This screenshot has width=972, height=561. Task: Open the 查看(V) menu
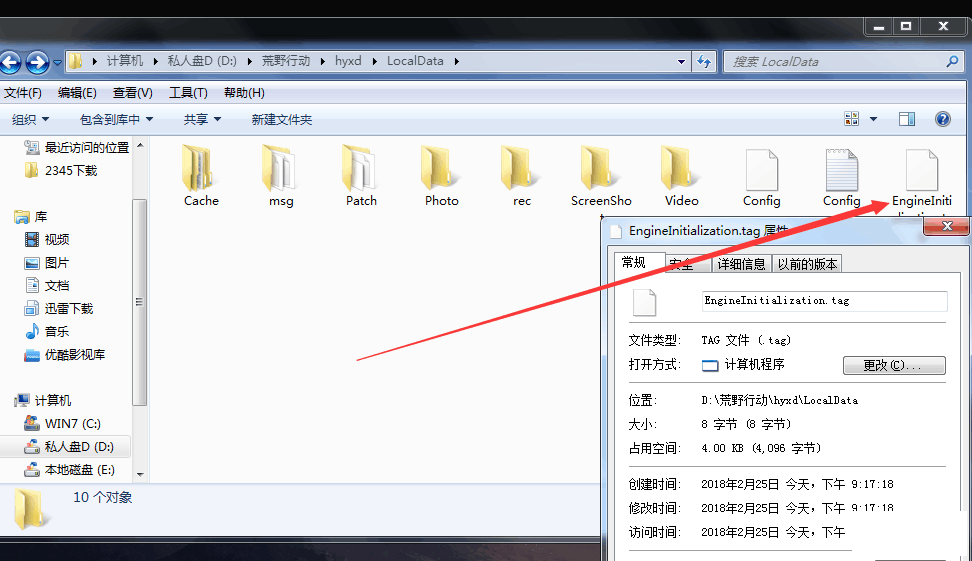click(133, 93)
